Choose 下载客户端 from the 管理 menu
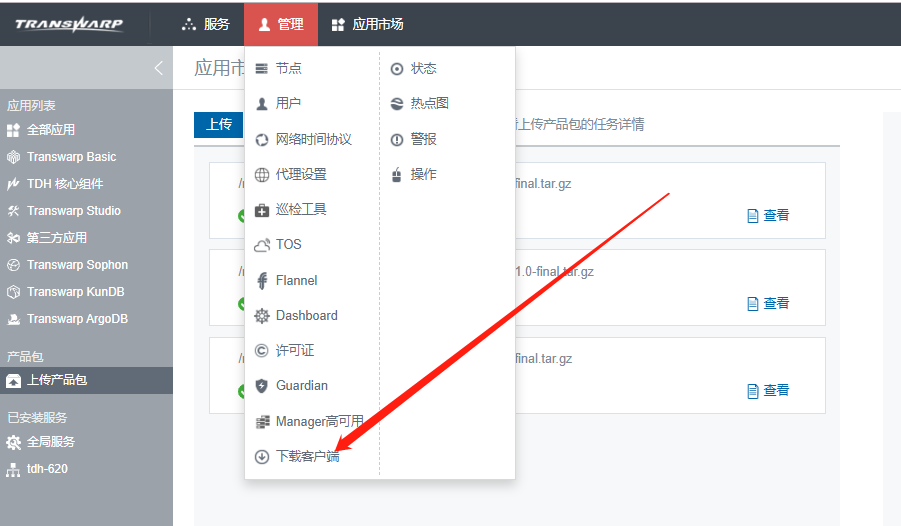This screenshot has width=901, height=526. tap(307, 457)
